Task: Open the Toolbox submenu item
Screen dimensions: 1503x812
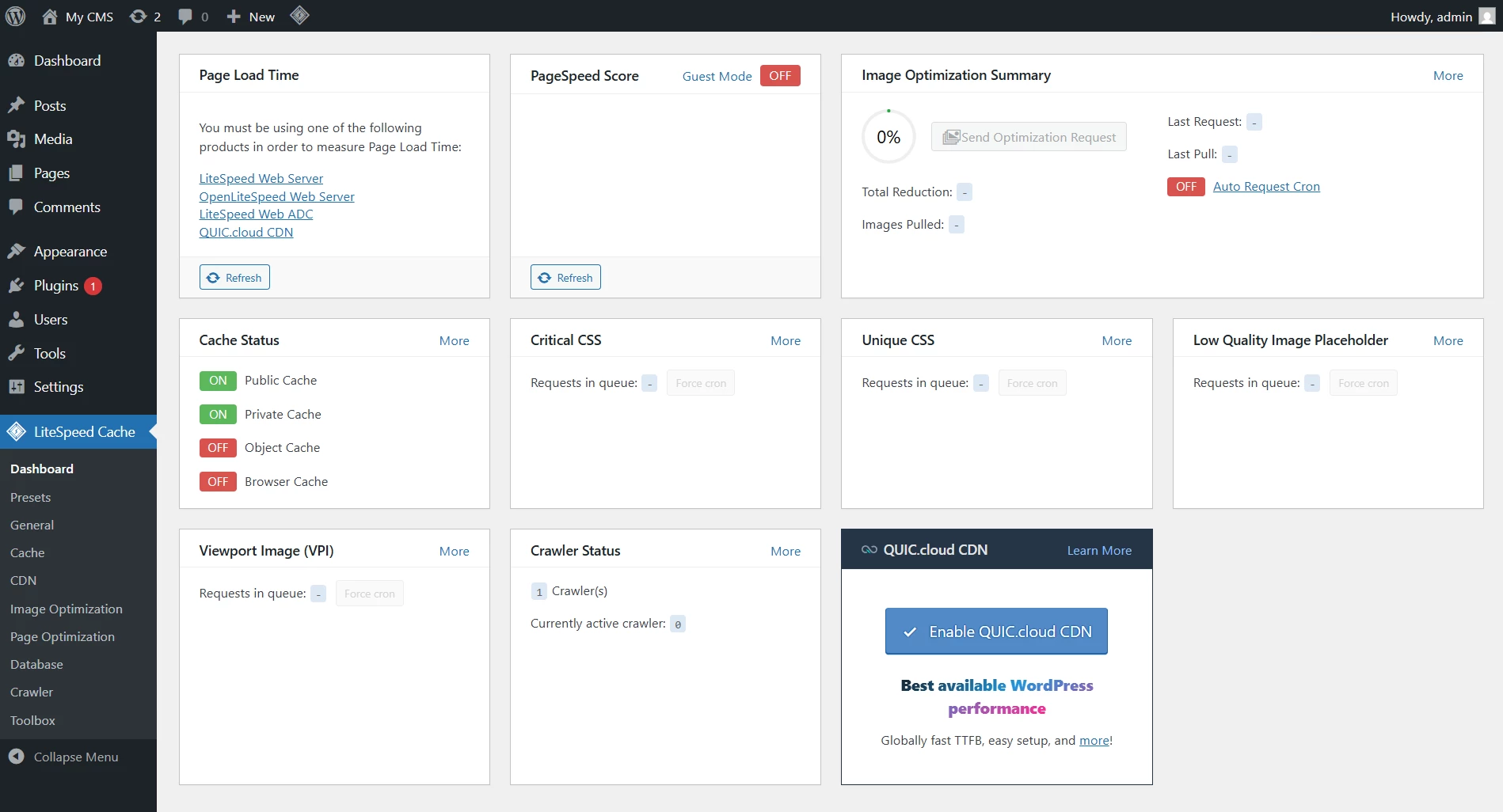Action: pyautogui.click(x=32, y=721)
